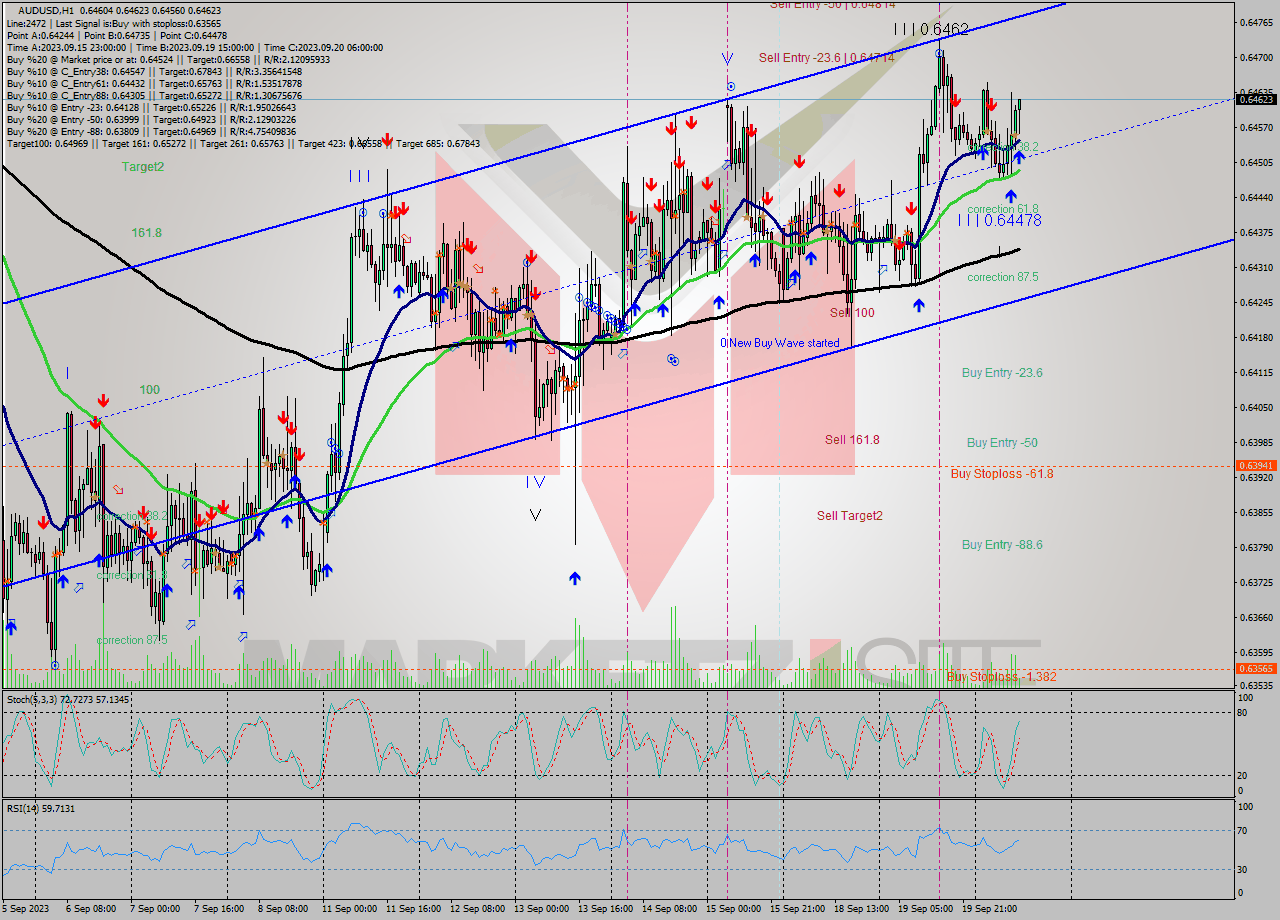1280x920 pixels.
Task: Click the 'Buy Entry -50' label
Action: [x=1002, y=442]
